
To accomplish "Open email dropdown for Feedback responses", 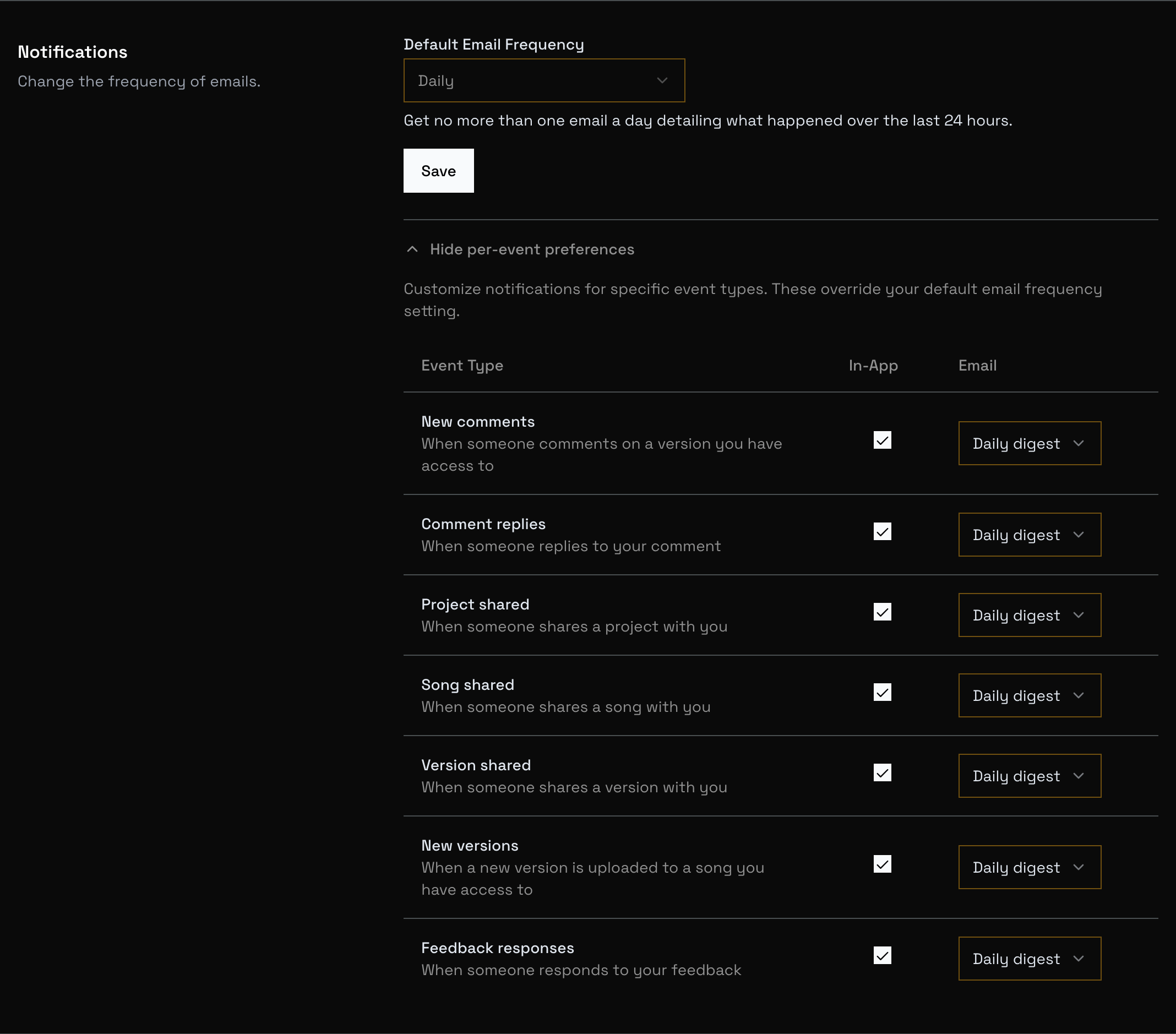I will (1030, 959).
